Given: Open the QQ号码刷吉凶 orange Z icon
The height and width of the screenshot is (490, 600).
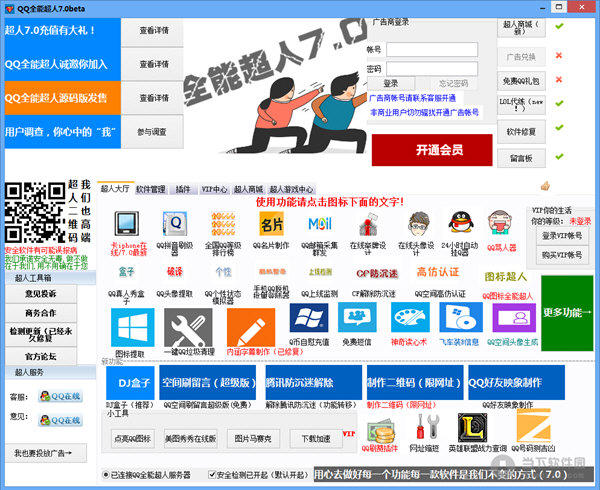Looking at the screenshot, I should 533,425.
